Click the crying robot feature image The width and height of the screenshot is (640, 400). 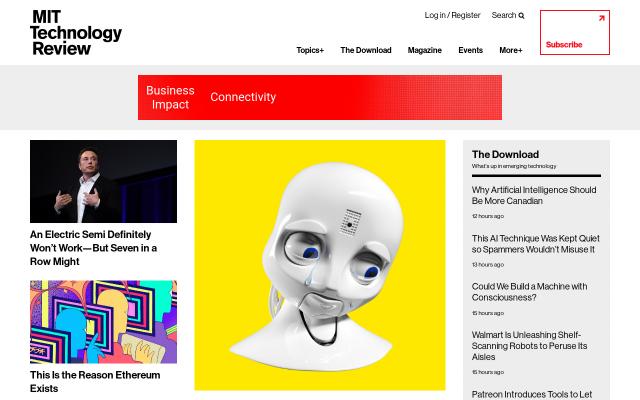tap(320, 265)
